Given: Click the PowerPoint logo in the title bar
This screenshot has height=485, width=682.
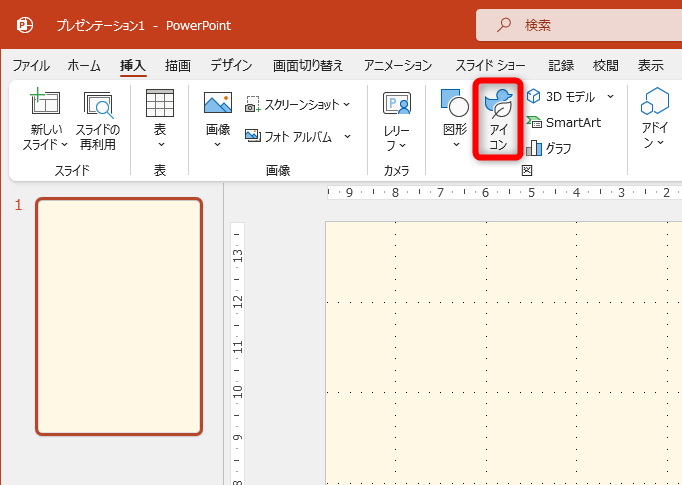Looking at the screenshot, I should tap(25, 25).
